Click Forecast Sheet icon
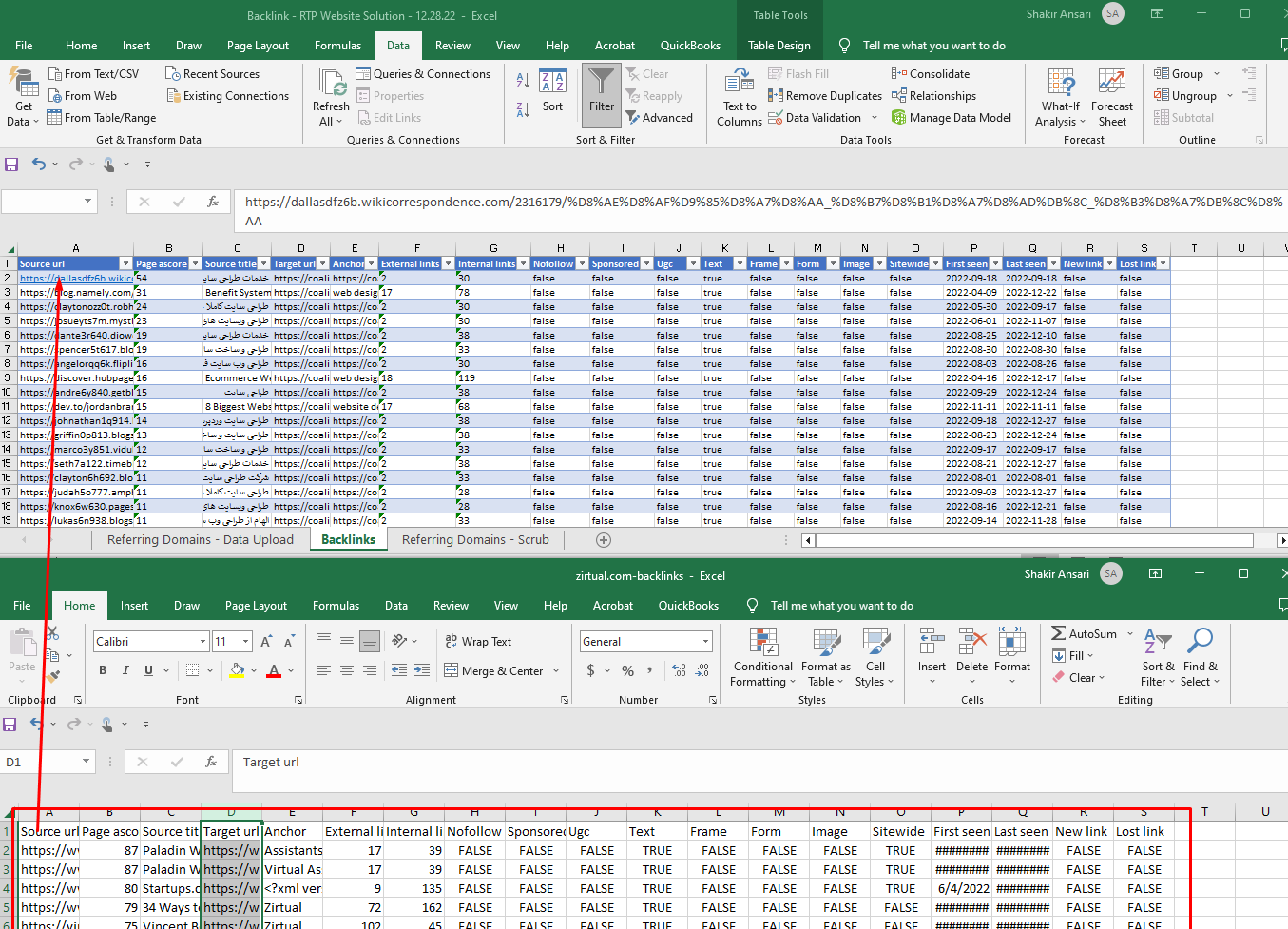The image size is (1288, 929). pos(1111,83)
